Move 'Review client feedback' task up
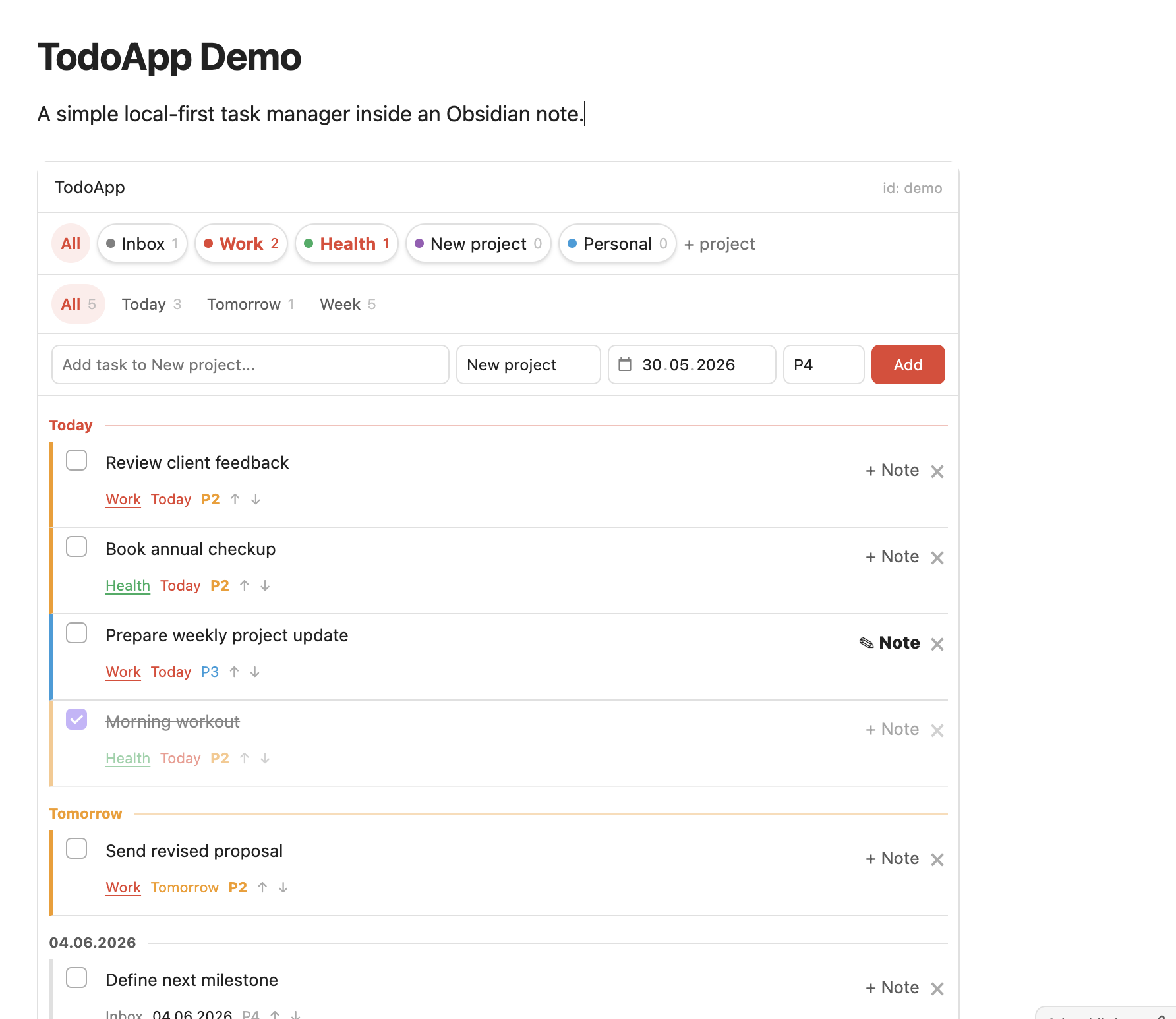Screen dimensions: 1176x1019 coord(235,500)
